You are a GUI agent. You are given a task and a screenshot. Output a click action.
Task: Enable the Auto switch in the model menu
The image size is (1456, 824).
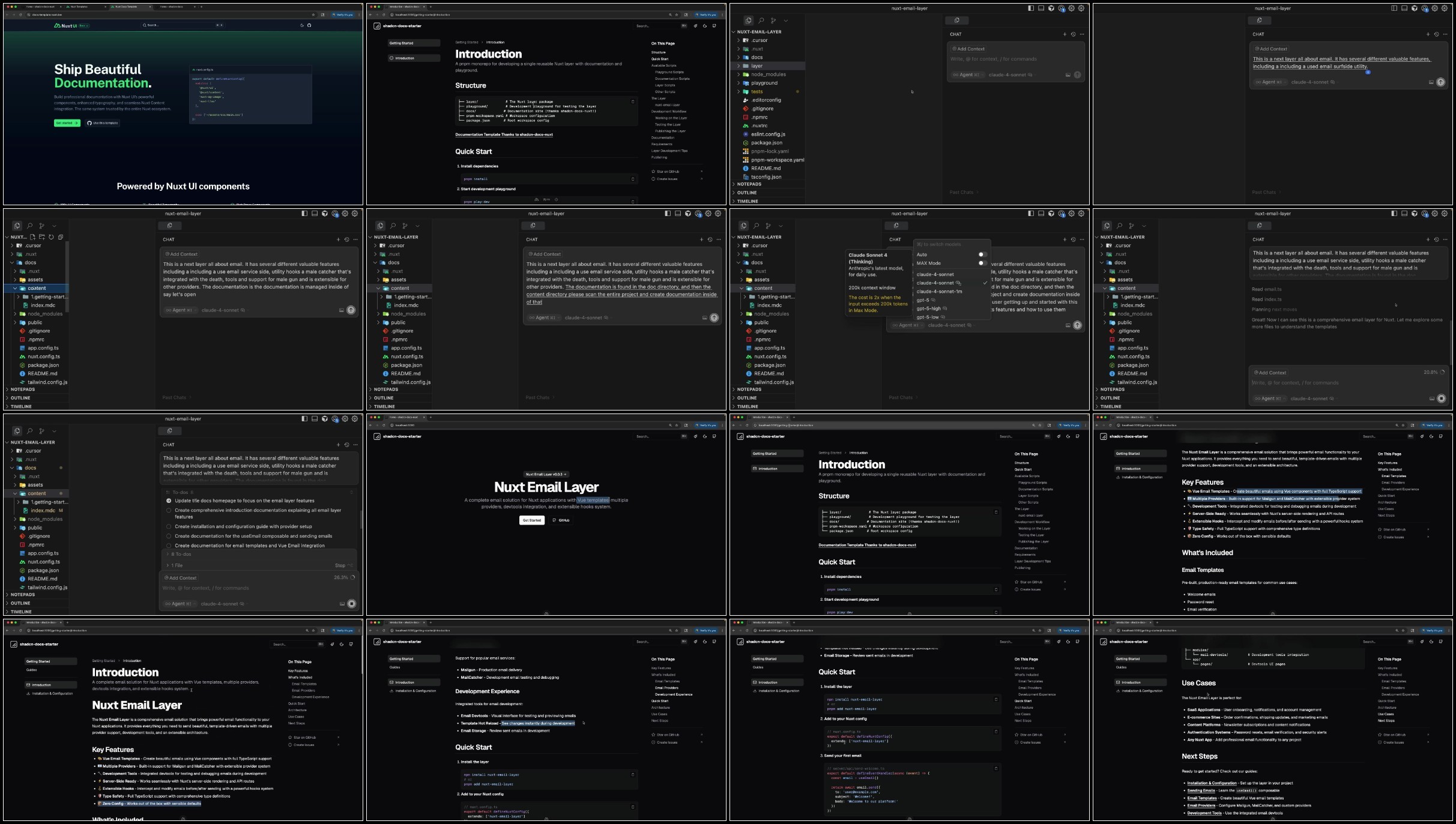982,254
